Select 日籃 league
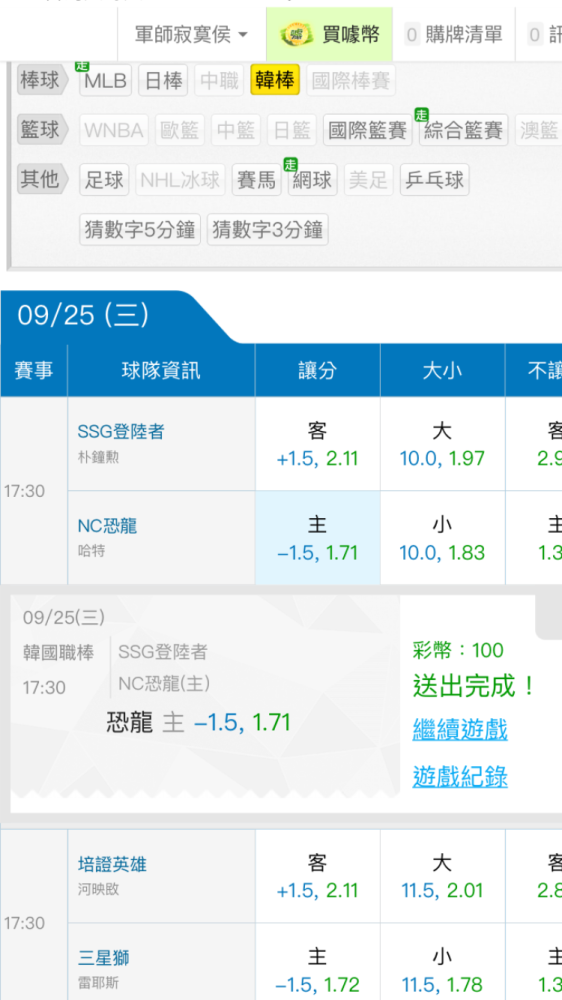Viewport: 562px width, 1000px height. point(292,130)
